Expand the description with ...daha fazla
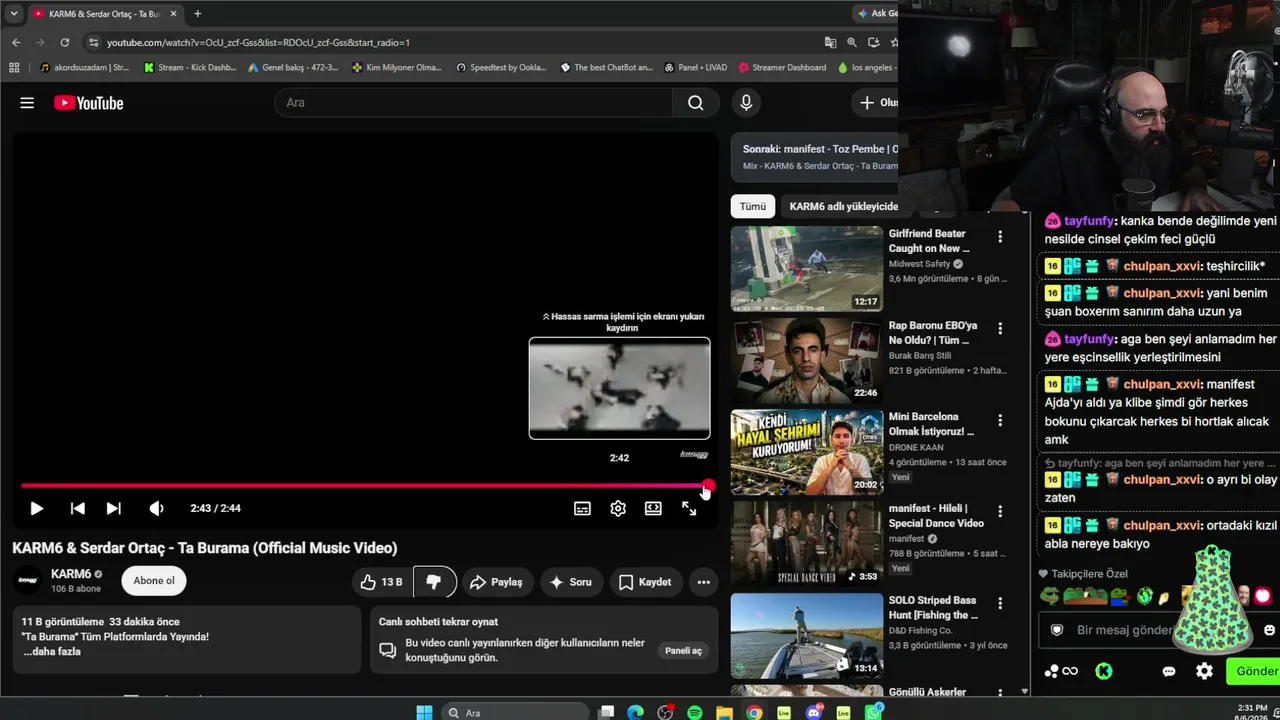Image resolution: width=1280 pixels, height=720 pixels. pos(51,652)
